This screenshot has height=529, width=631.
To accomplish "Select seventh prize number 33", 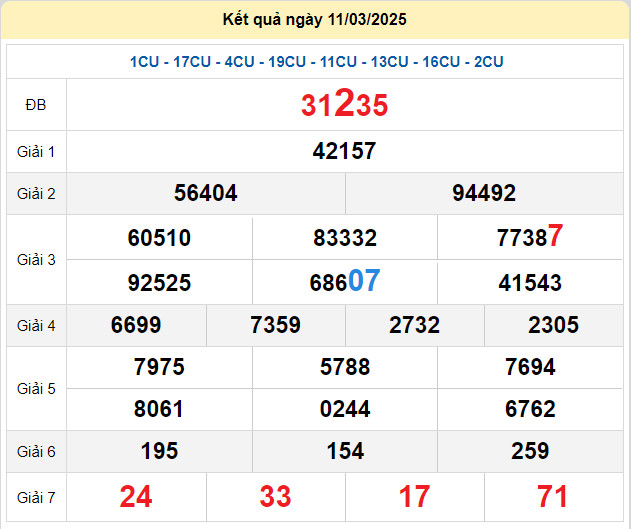I will (x=275, y=497).
